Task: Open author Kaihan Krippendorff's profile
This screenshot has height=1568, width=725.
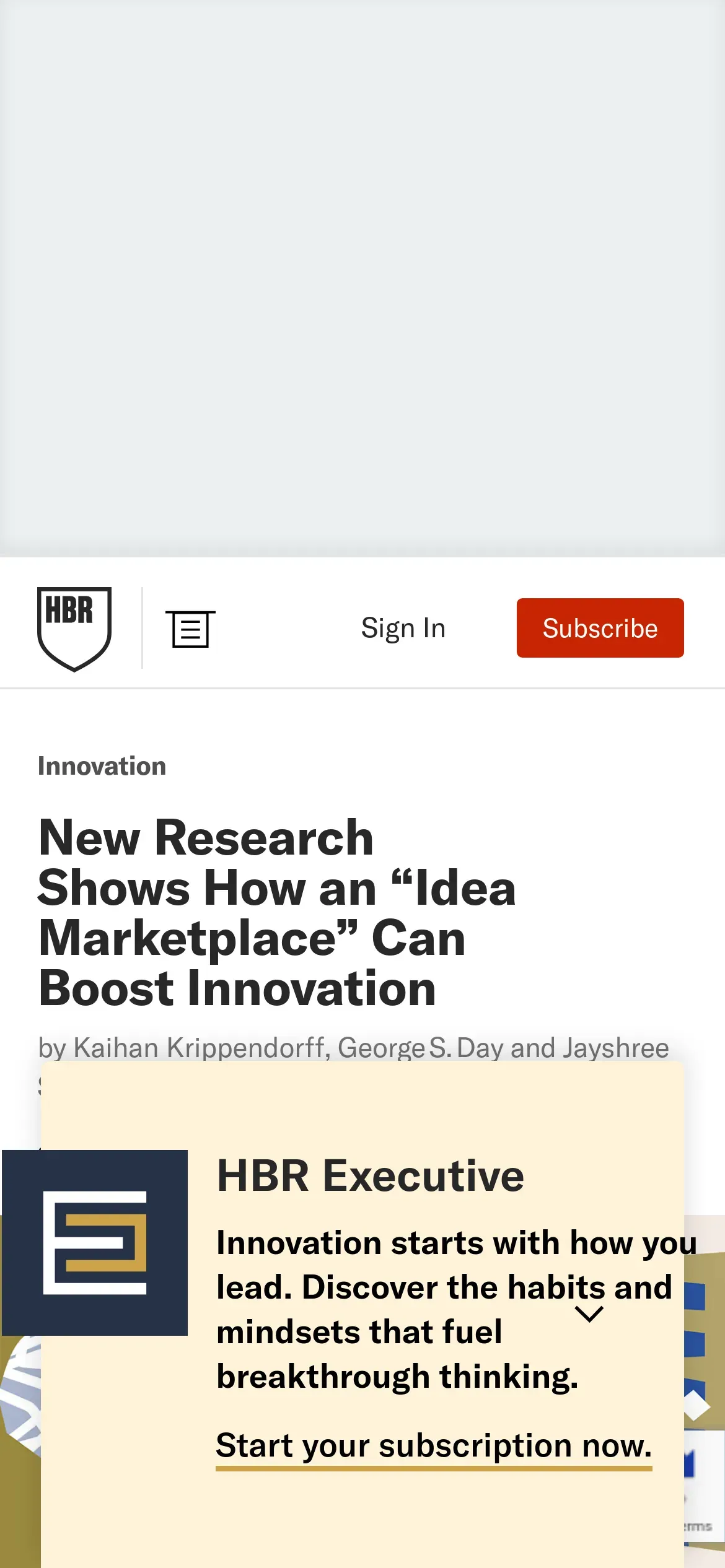Action: point(199,1048)
